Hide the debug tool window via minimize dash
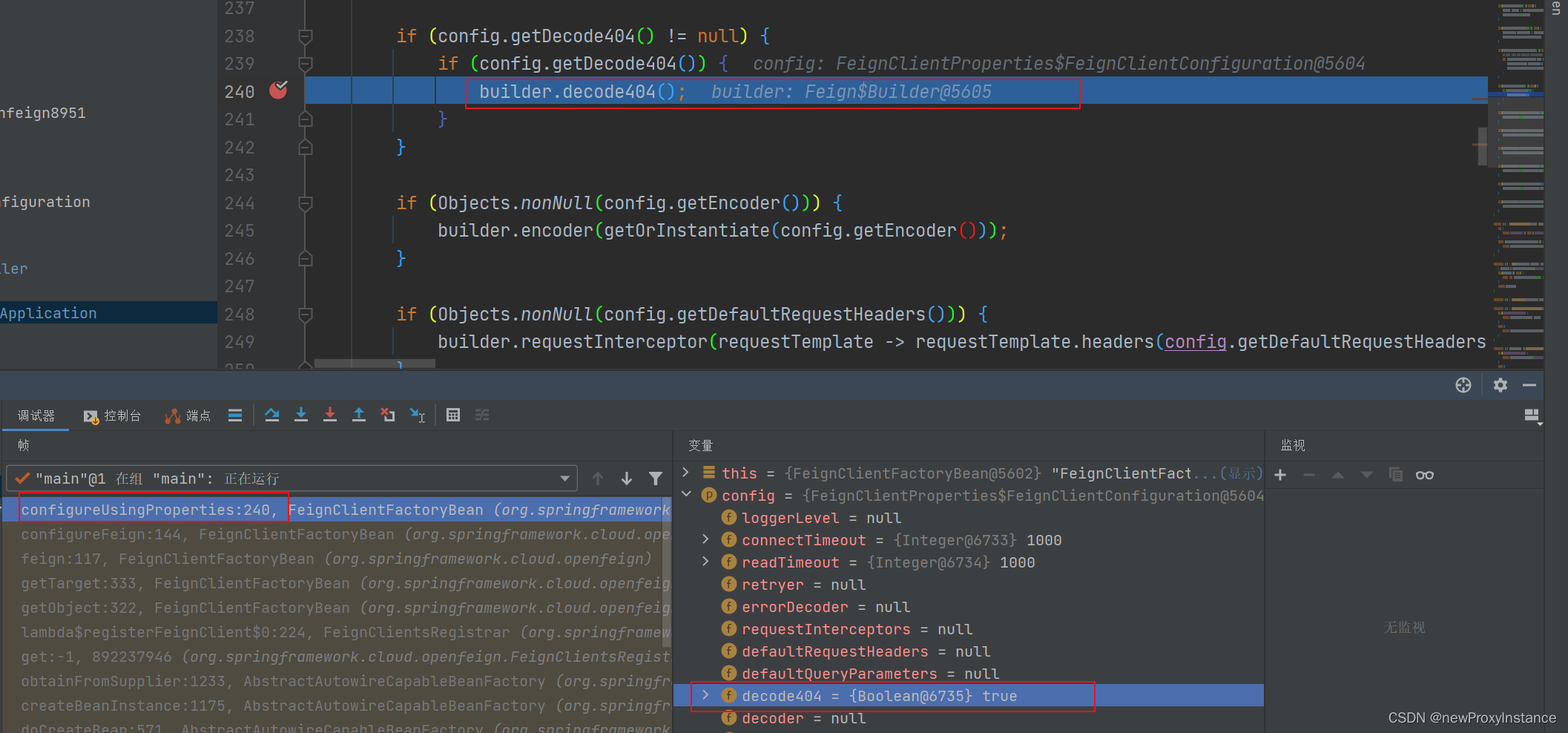Screen dimensions: 1568x733 point(1529,385)
